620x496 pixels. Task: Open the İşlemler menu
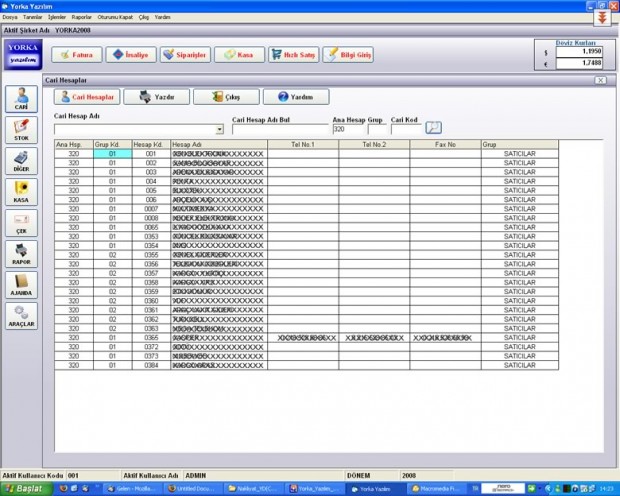tap(57, 17)
